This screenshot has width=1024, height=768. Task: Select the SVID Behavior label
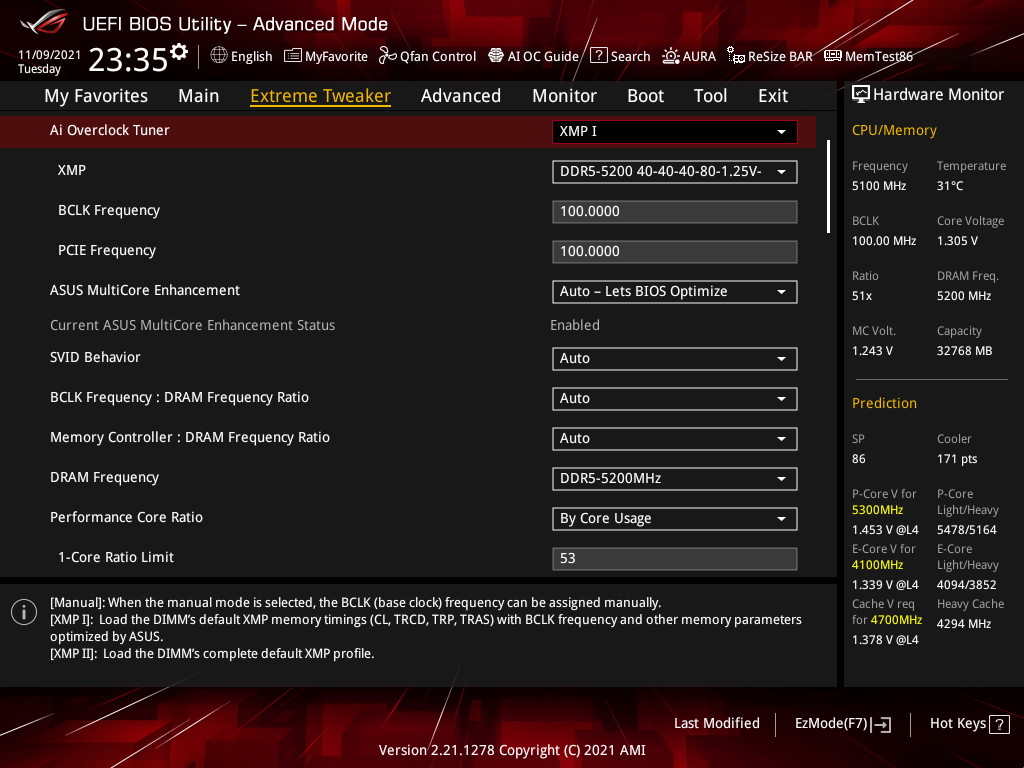pos(95,358)
